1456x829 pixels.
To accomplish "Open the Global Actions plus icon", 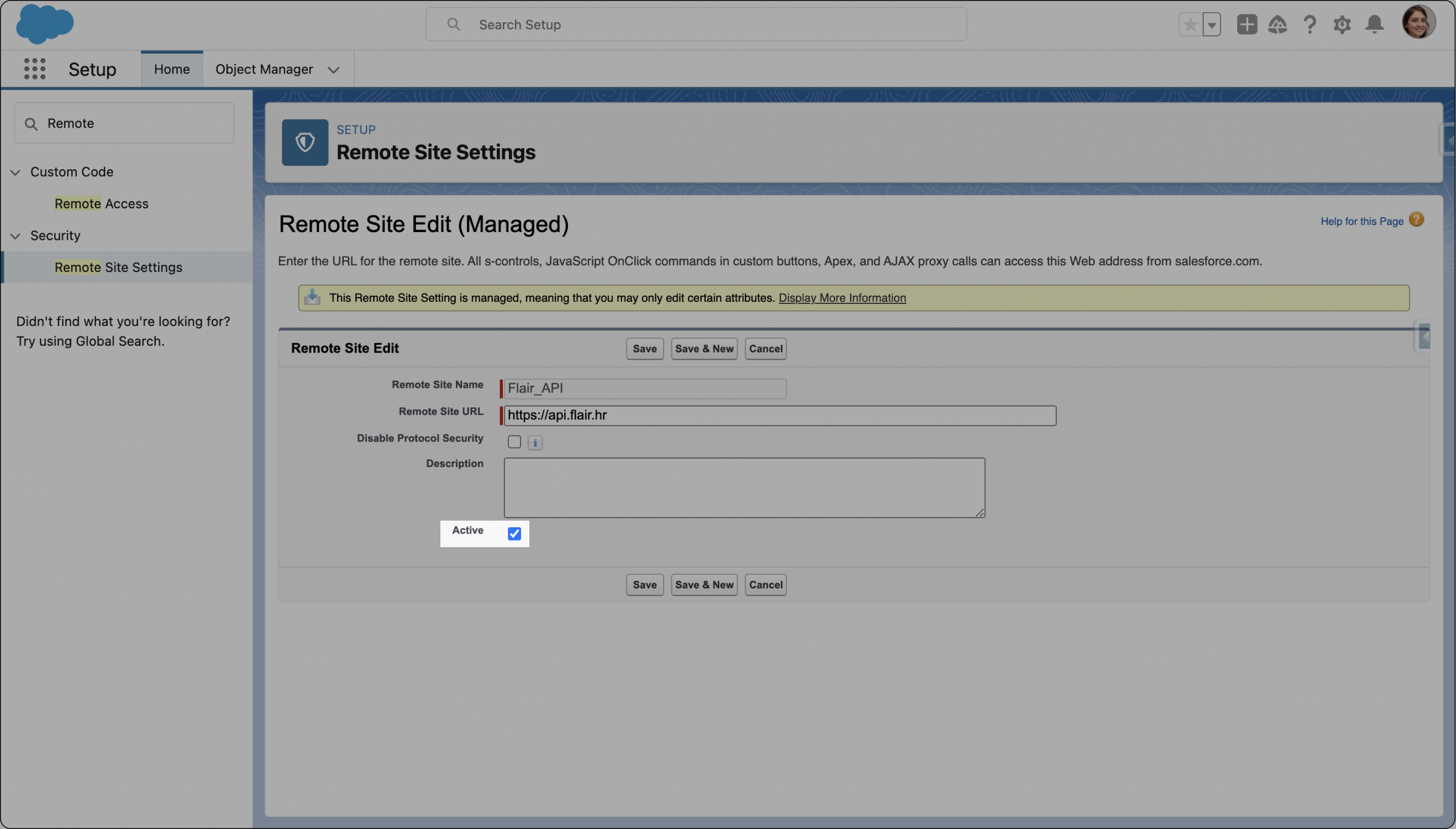I will pyautogui.click(x=1247, y=24).
